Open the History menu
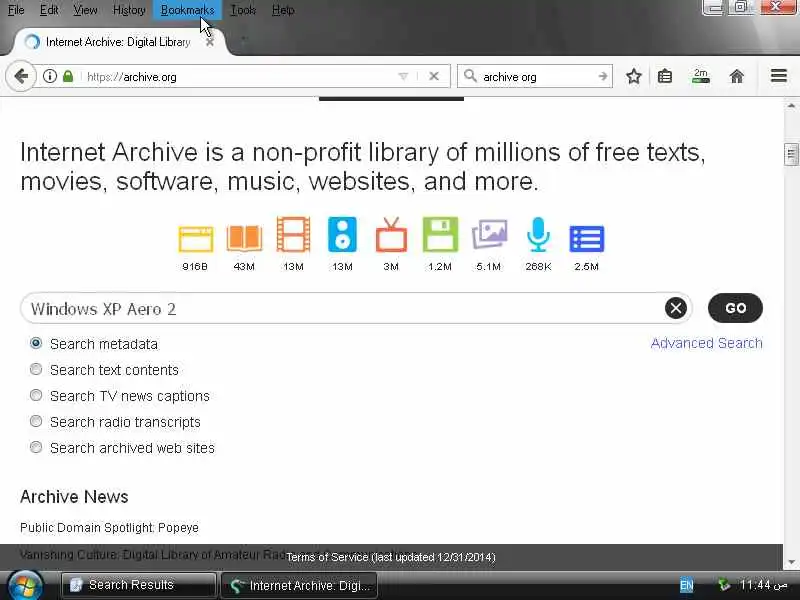The height and width of the screenshot is (600, 800). click(129, 10)
